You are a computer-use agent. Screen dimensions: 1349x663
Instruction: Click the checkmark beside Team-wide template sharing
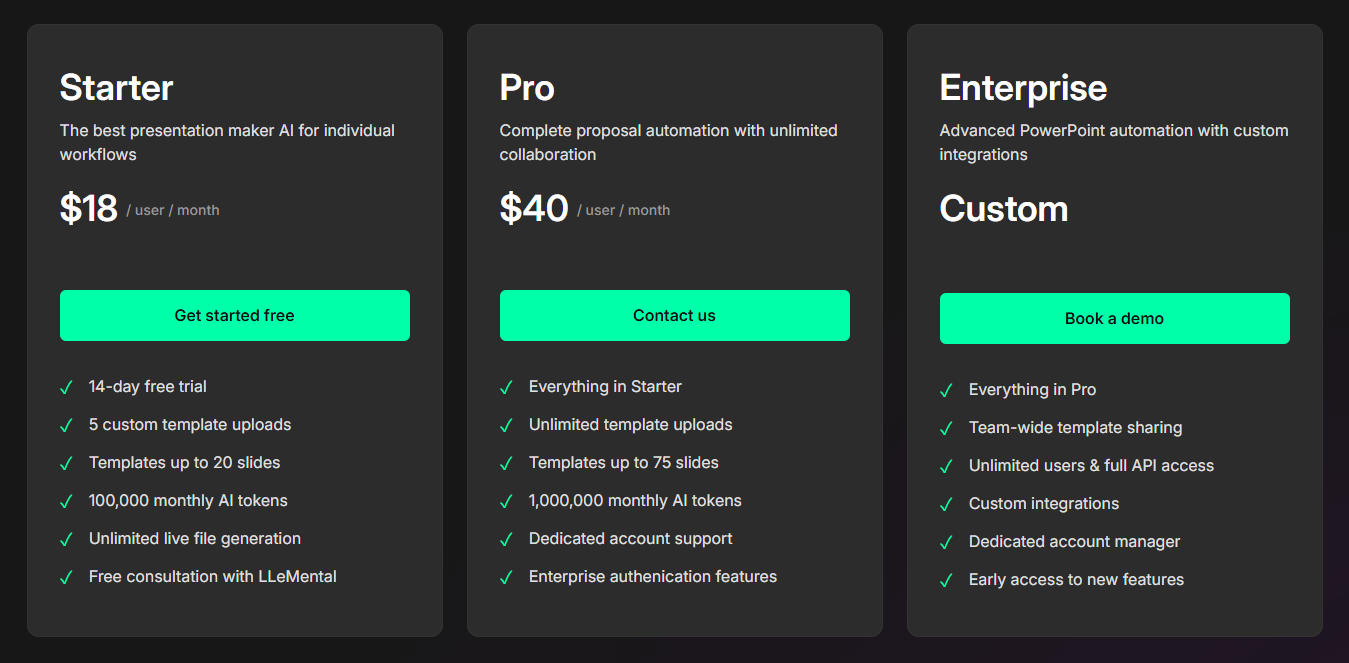[x=946, y=427]
